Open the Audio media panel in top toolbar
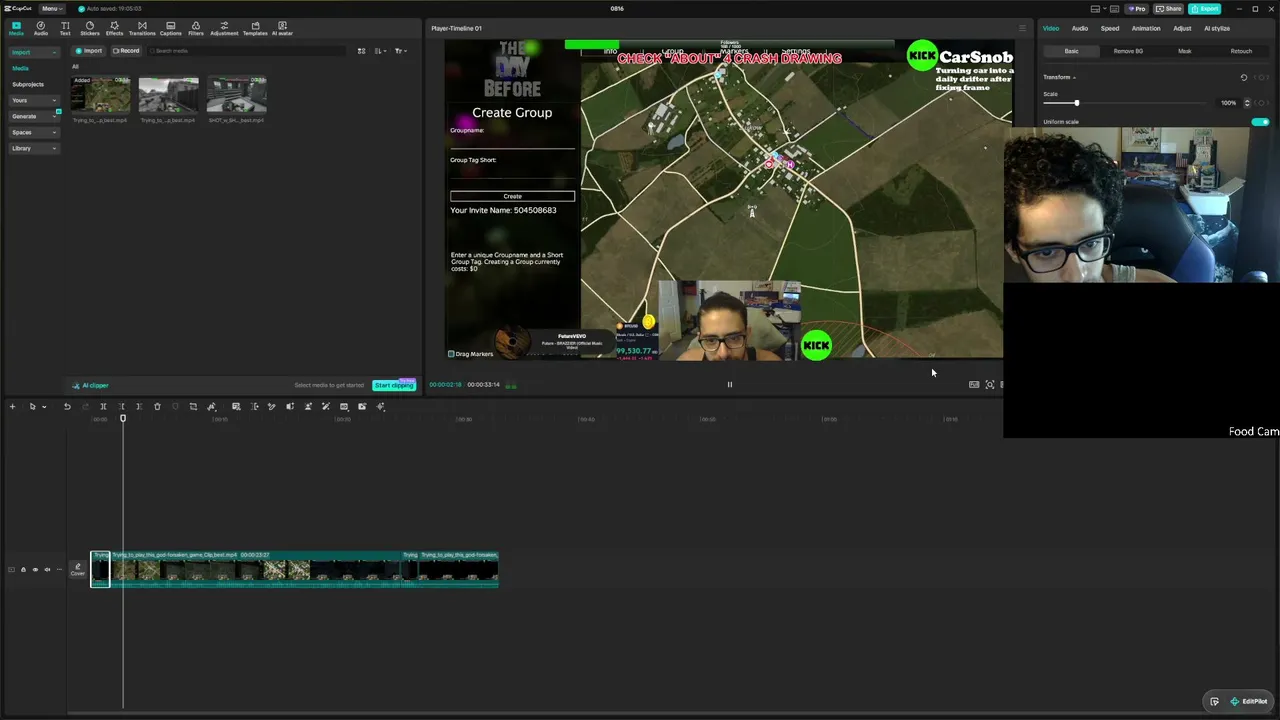The height and width of the screenshot is (720, 1280). [x=41, y=28]
